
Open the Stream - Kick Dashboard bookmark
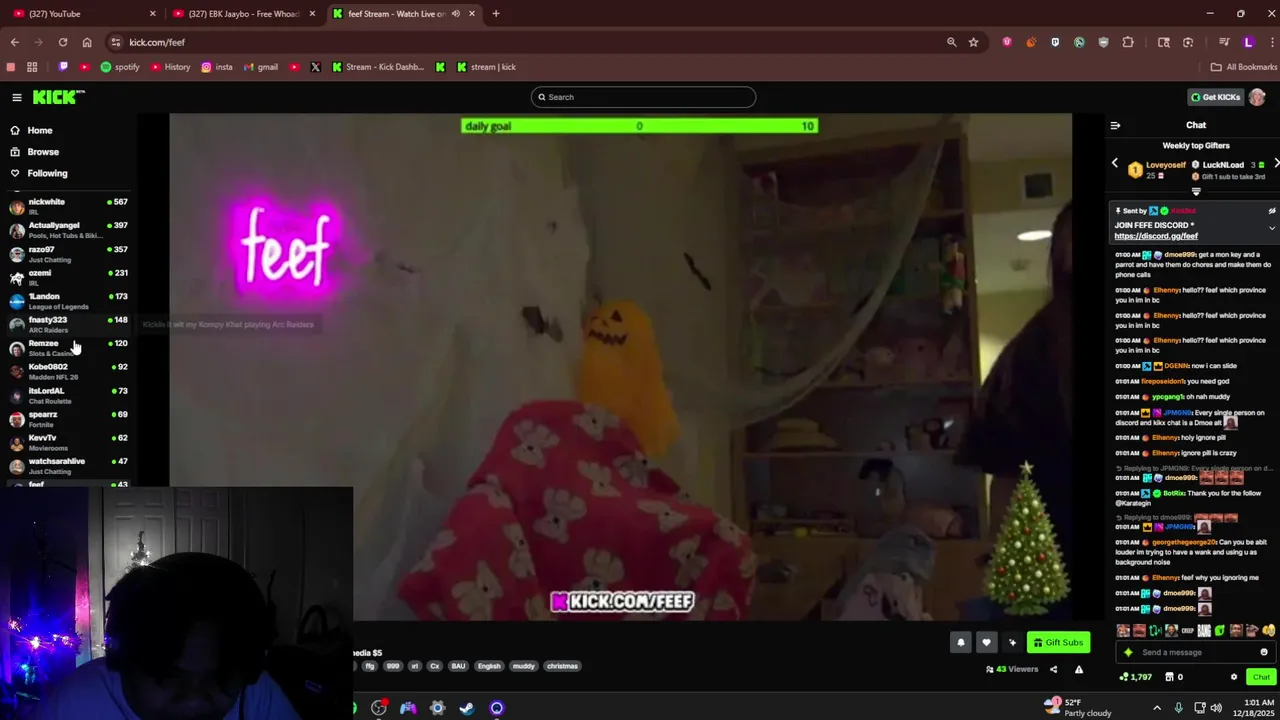point(378,67)
